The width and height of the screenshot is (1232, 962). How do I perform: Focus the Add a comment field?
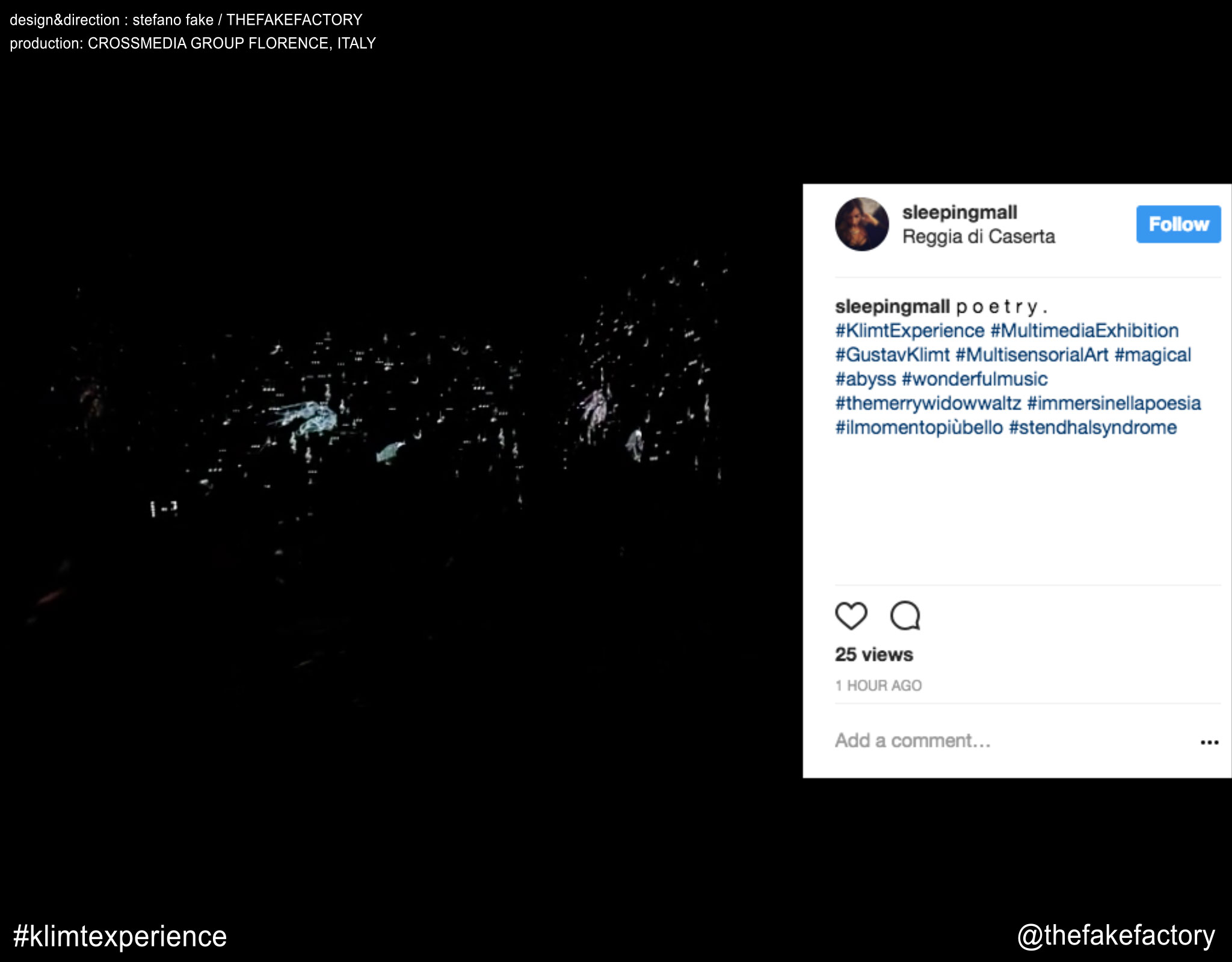pyautogui.click(x=1011, y=741)
